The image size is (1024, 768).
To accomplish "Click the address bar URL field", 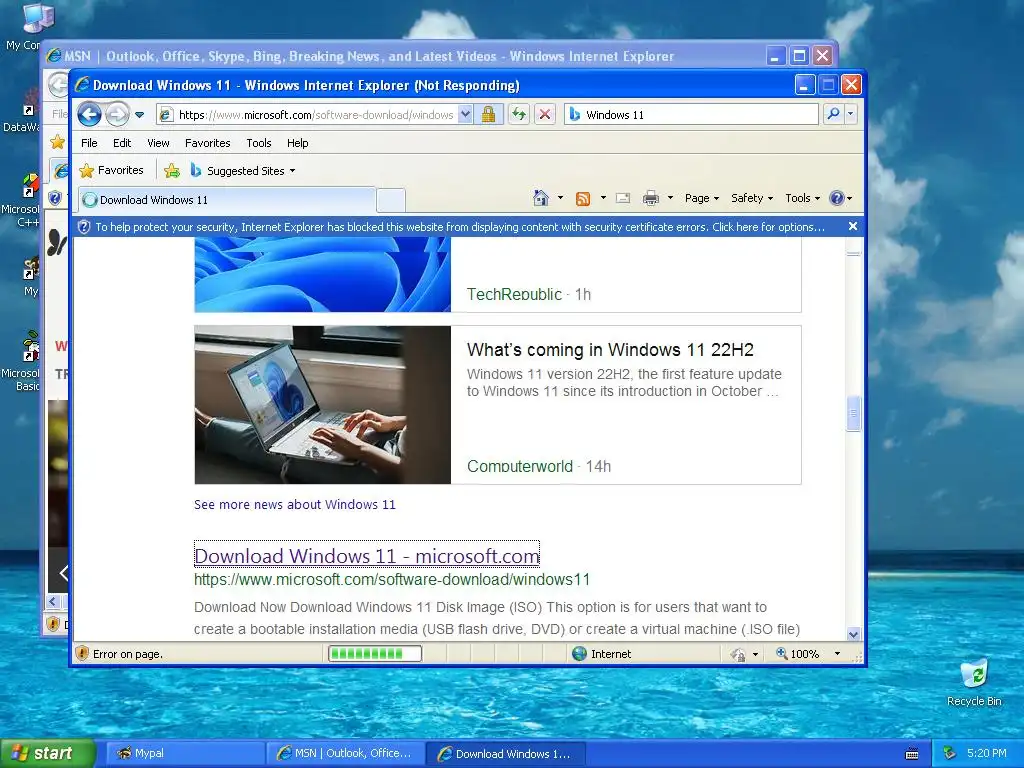I will tap(316, 115).
